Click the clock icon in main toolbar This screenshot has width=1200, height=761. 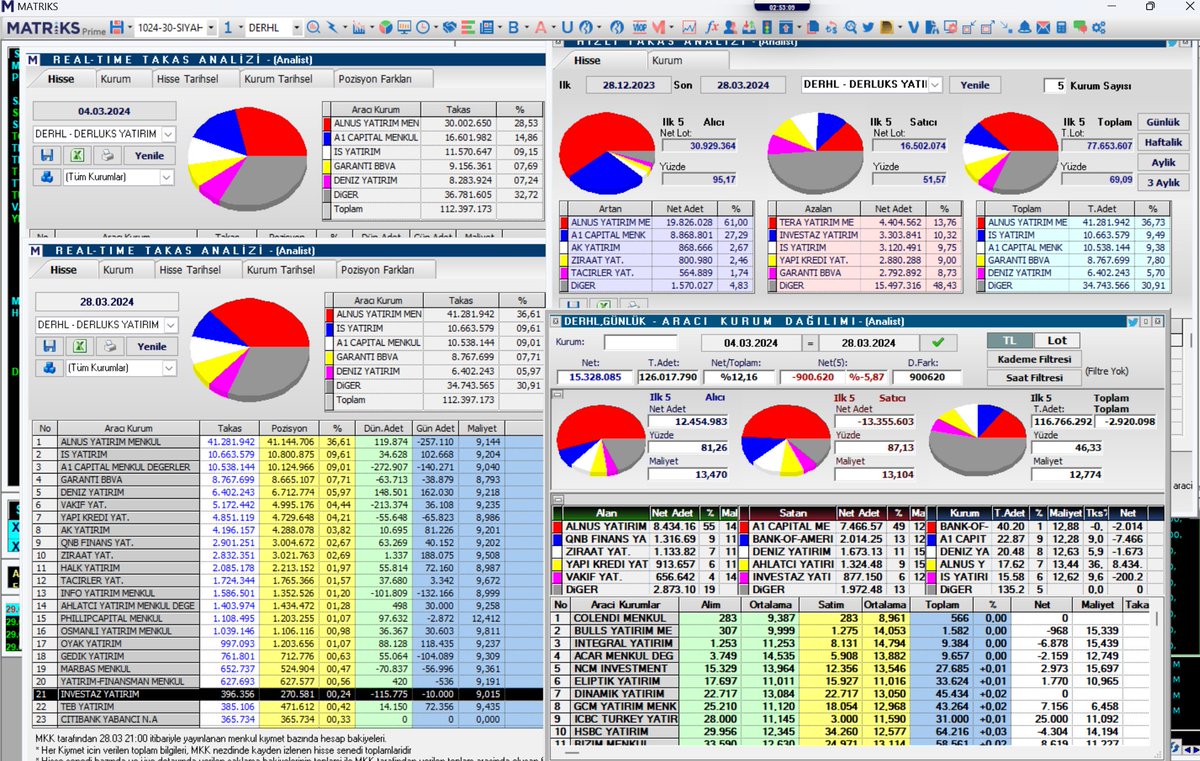point(422,27)
